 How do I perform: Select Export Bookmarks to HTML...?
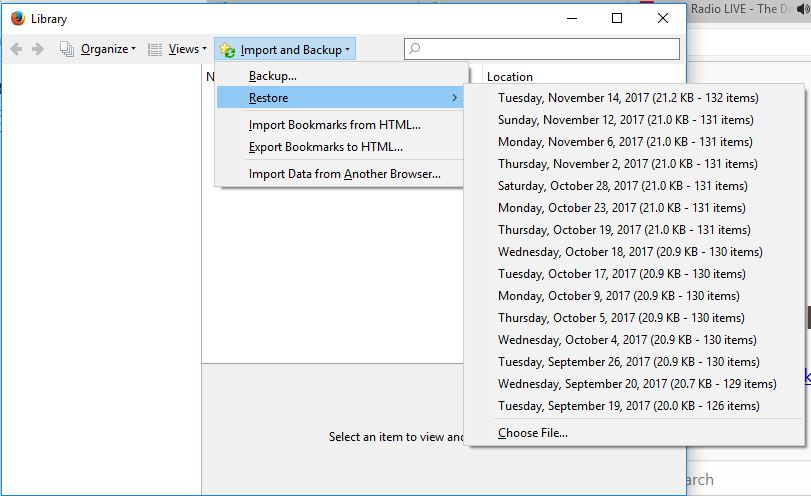click(339, 147)
